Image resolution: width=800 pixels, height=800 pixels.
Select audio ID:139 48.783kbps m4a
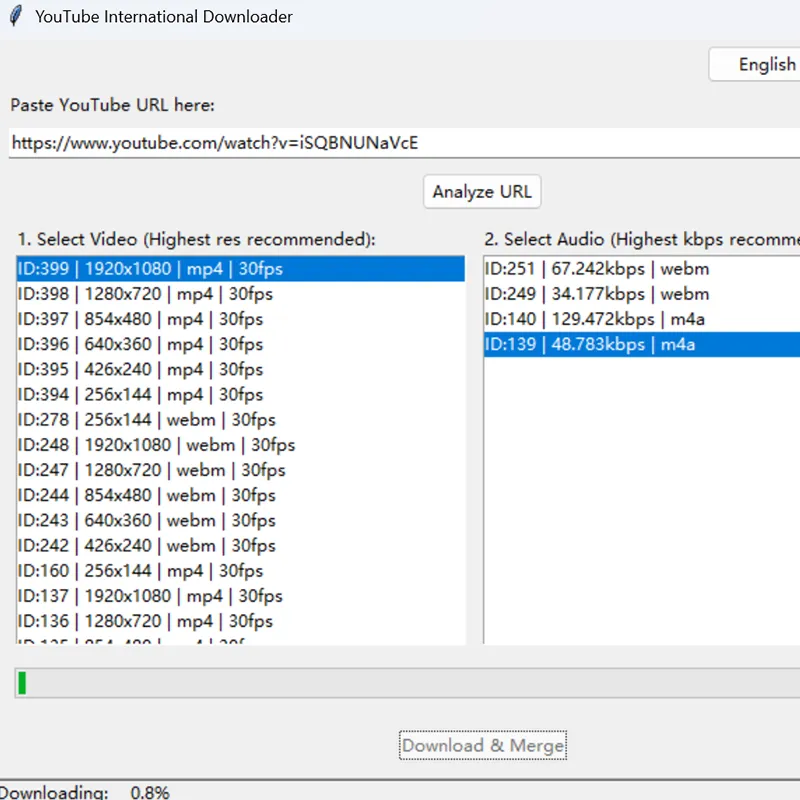(x=642, y=344)
